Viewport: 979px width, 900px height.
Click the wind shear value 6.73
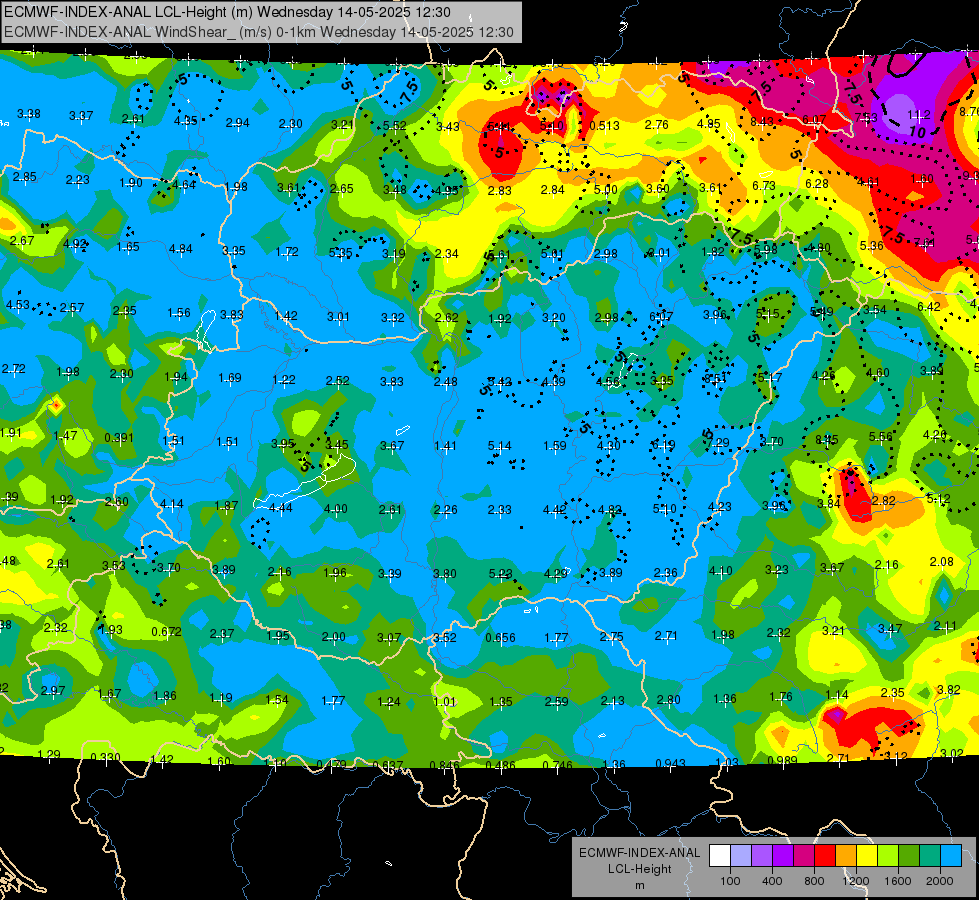tap(764, 185)
